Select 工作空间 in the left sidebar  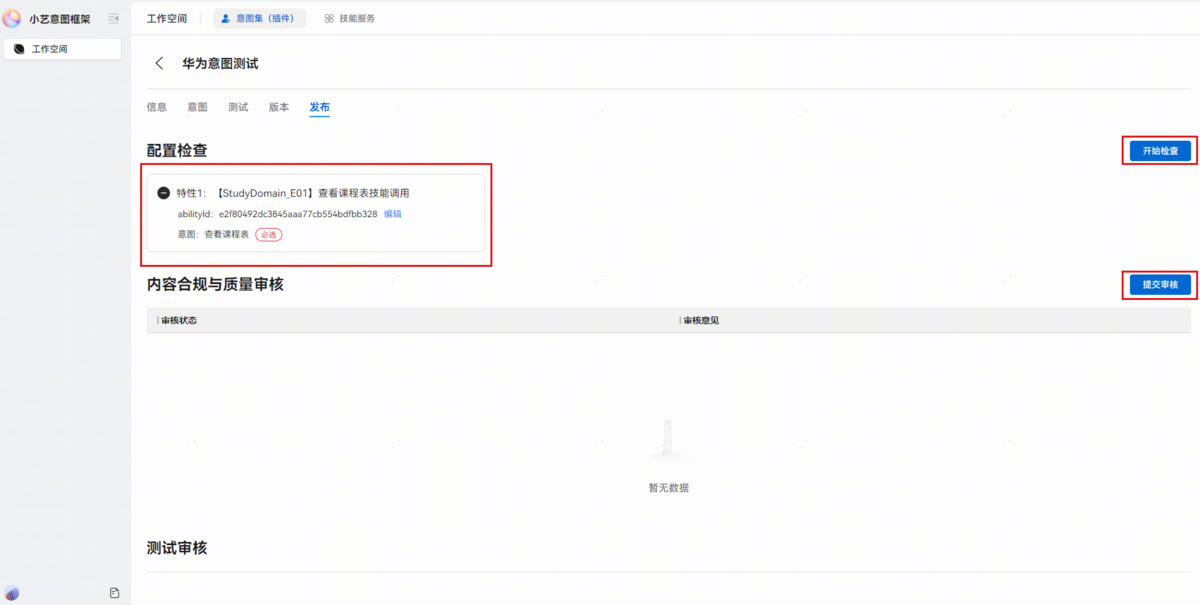point(49,49)
